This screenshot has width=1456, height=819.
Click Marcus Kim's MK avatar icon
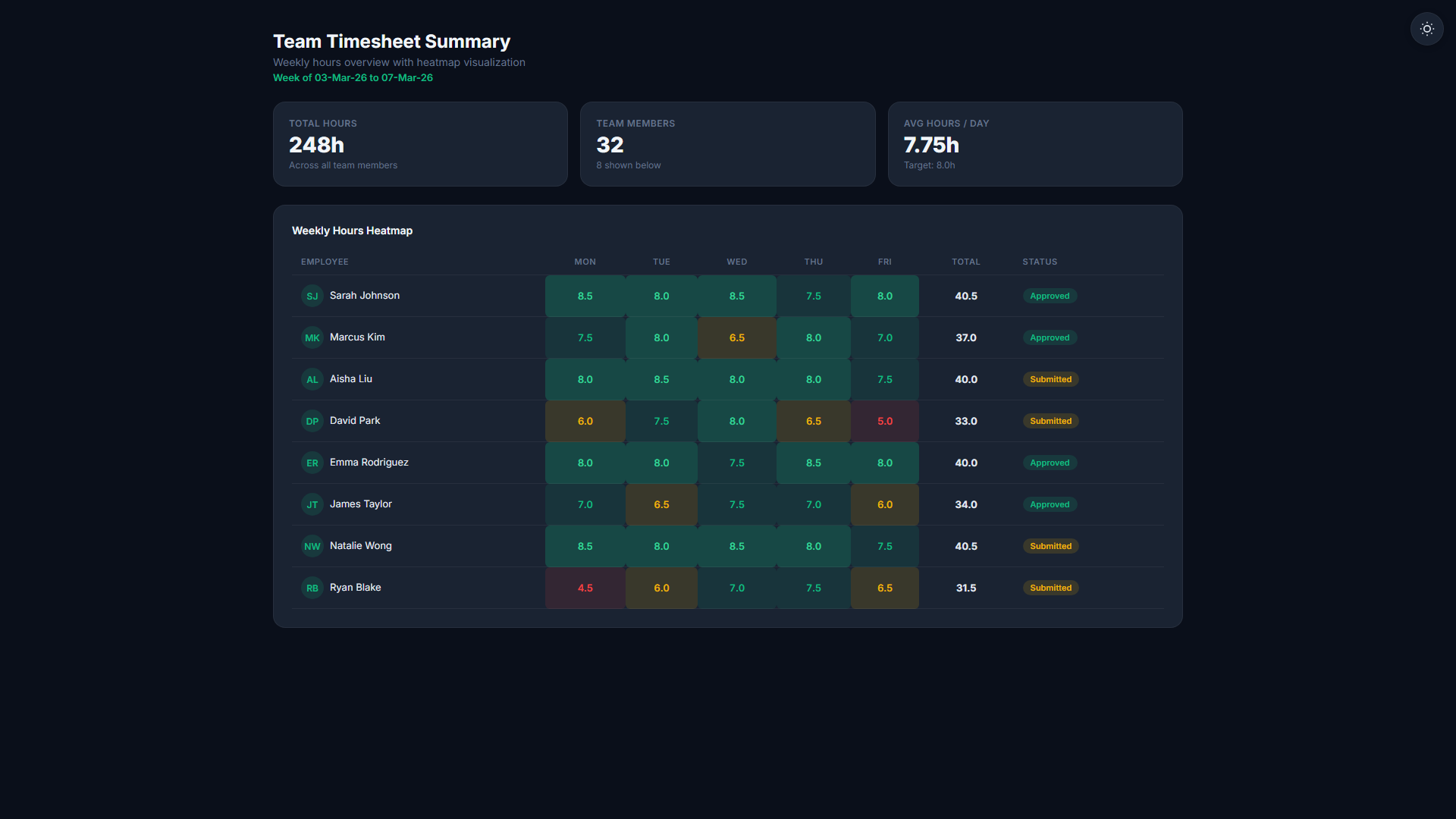coord(312,337)
